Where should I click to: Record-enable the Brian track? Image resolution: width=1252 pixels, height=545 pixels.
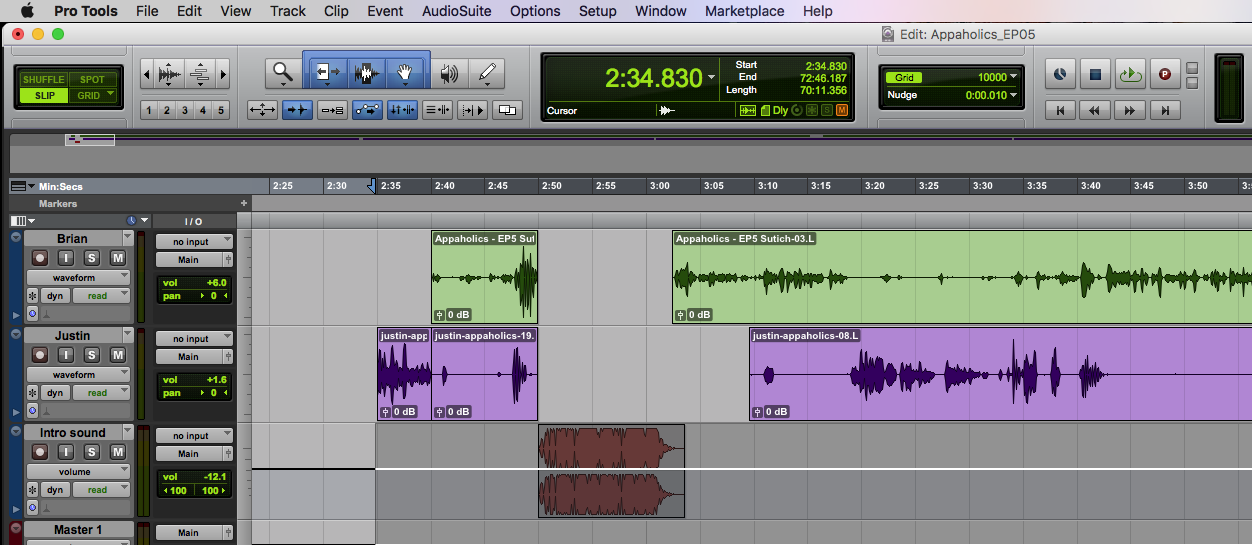click(39, 258)
